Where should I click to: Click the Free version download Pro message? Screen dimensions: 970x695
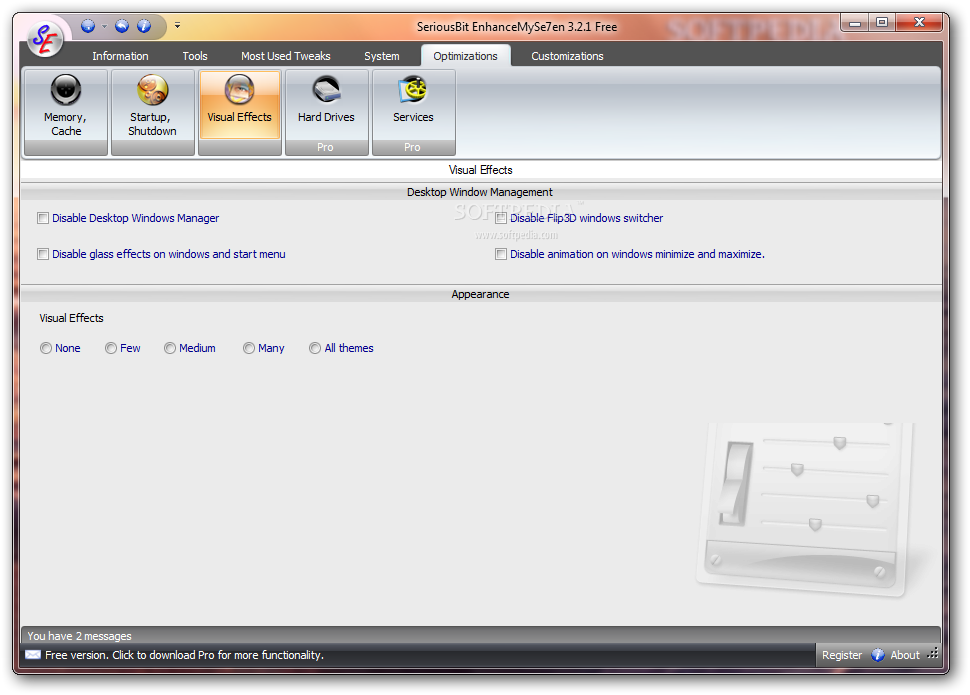(x=184, y=655)
